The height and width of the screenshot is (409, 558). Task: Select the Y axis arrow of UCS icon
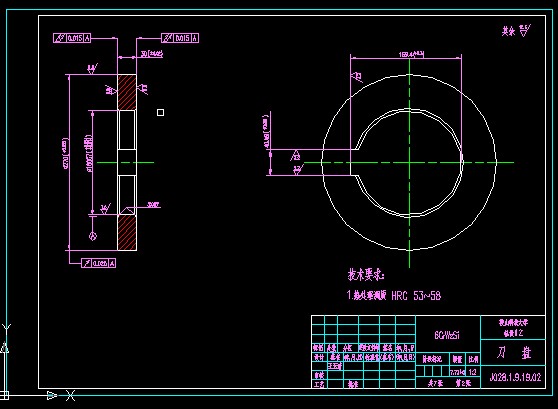(x=5, y=347)
